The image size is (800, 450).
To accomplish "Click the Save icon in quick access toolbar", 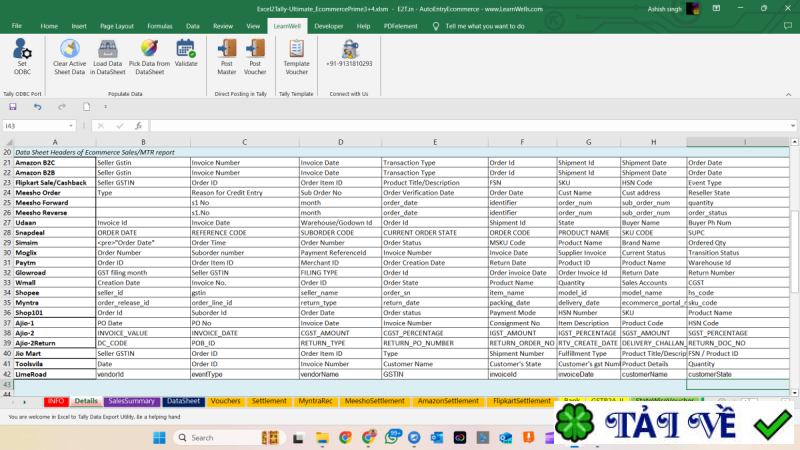I will coord(13,106).
